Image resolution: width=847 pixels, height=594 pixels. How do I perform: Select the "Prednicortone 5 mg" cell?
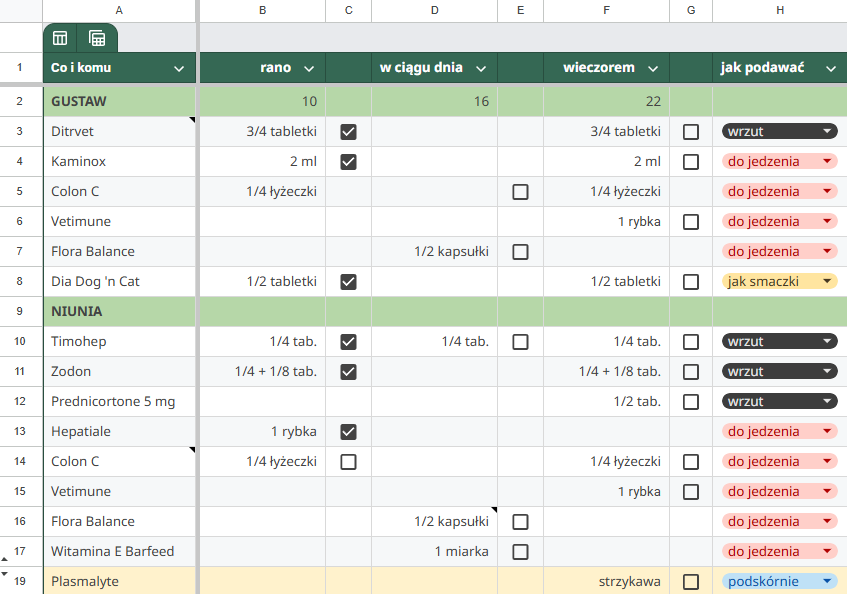coord(119,401)
